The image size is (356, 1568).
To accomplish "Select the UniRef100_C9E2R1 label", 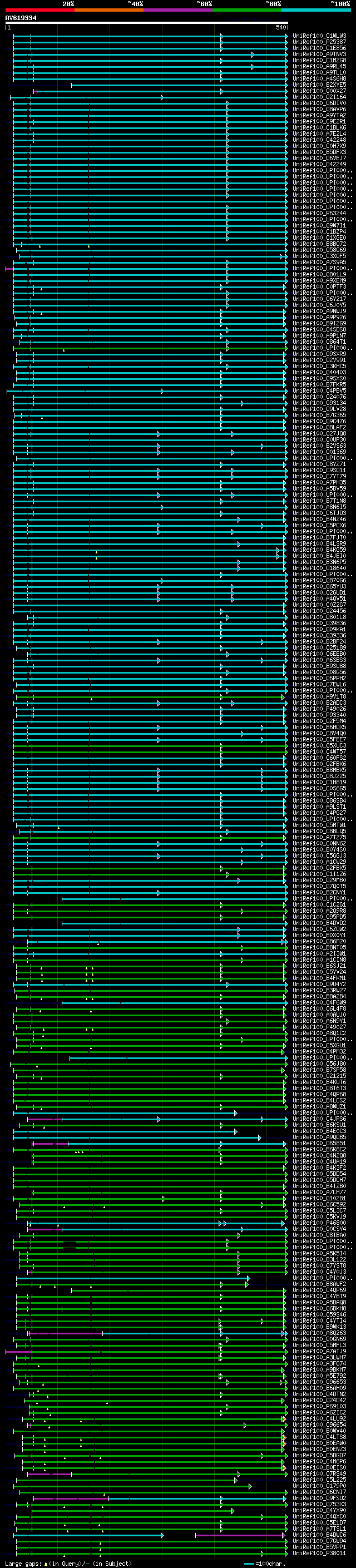I will [319, 121].
